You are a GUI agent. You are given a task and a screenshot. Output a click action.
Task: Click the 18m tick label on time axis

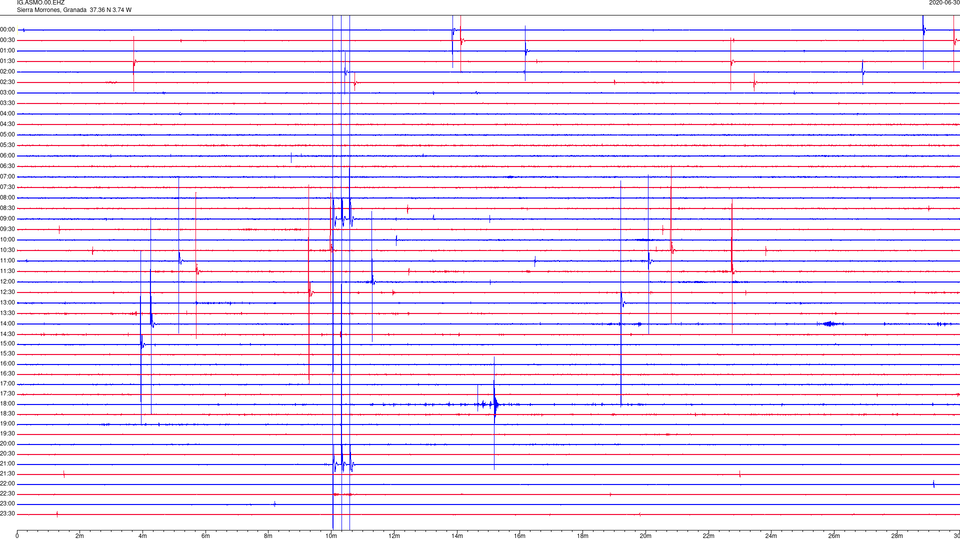click(583, 536)
